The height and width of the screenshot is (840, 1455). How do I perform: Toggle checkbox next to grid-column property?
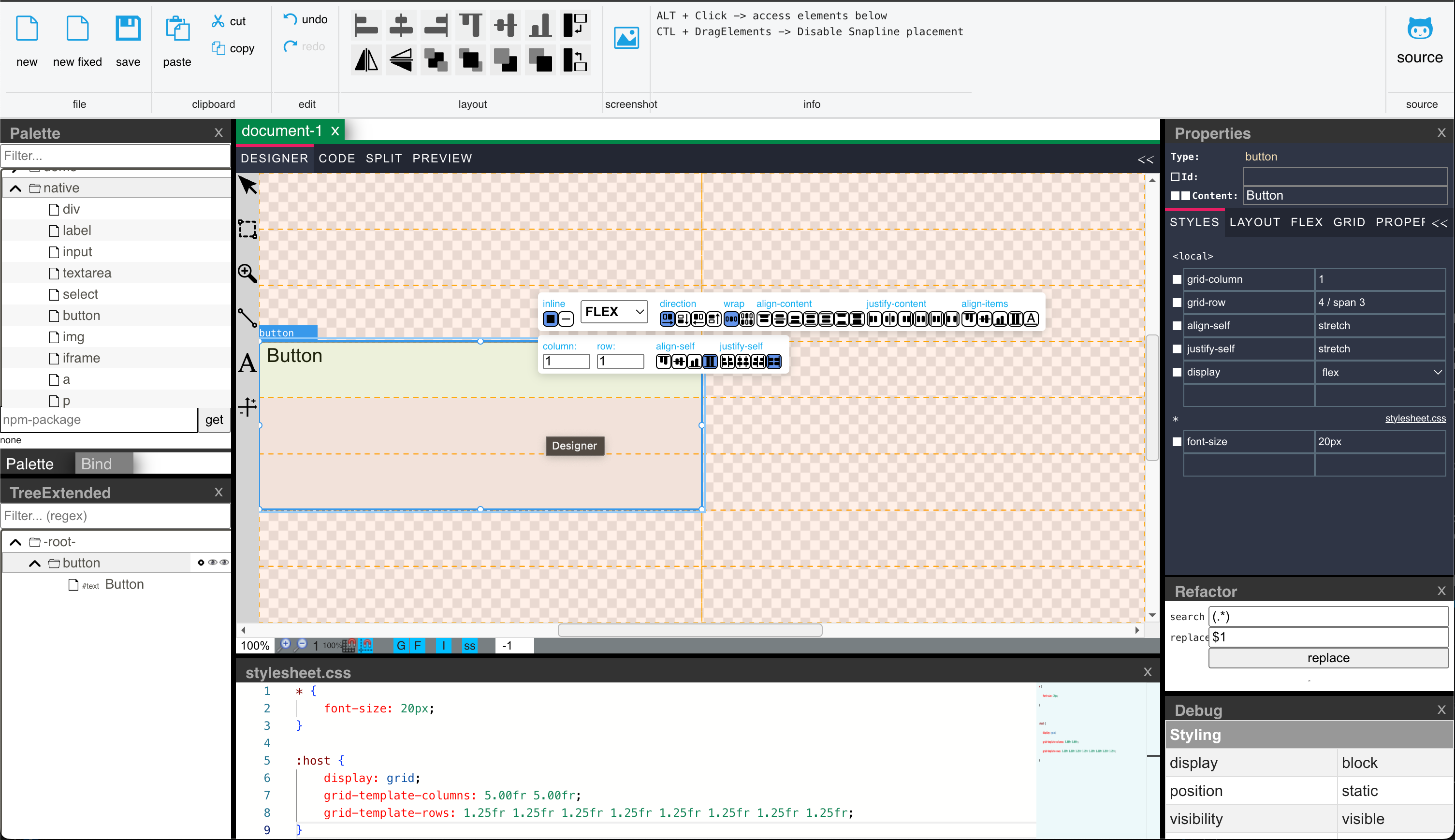tap(1177, 279)
